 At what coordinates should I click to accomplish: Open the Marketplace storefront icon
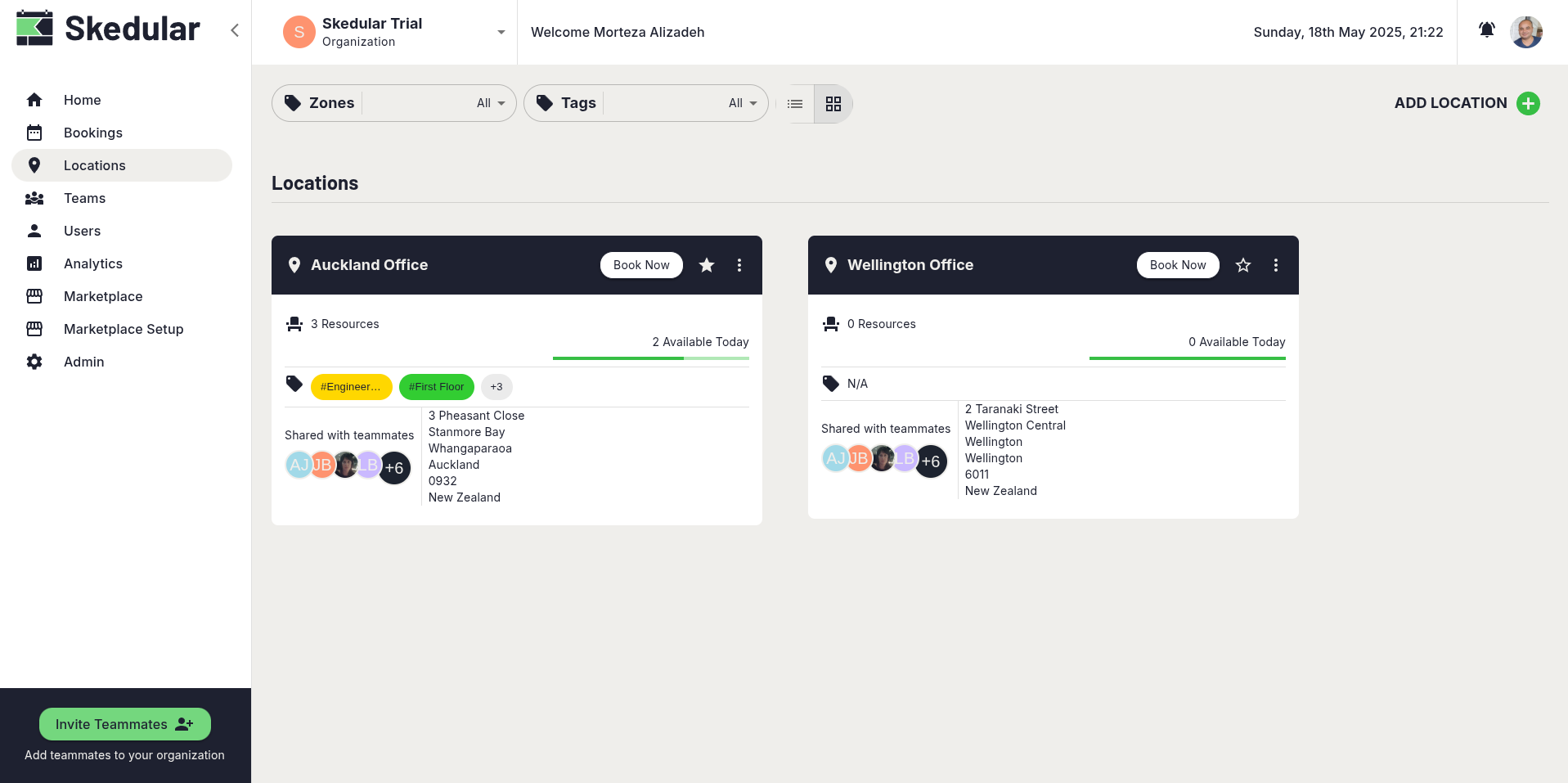coord(34,295)
